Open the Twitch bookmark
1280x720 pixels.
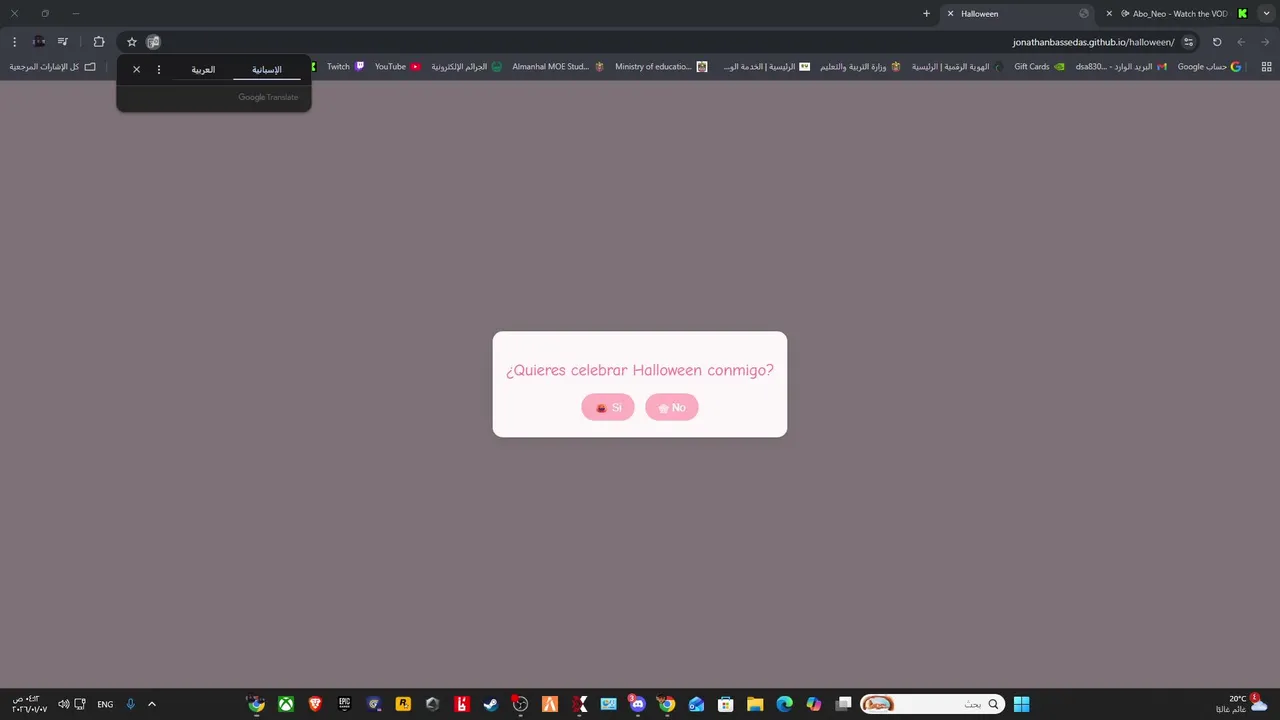pos(345,67)
